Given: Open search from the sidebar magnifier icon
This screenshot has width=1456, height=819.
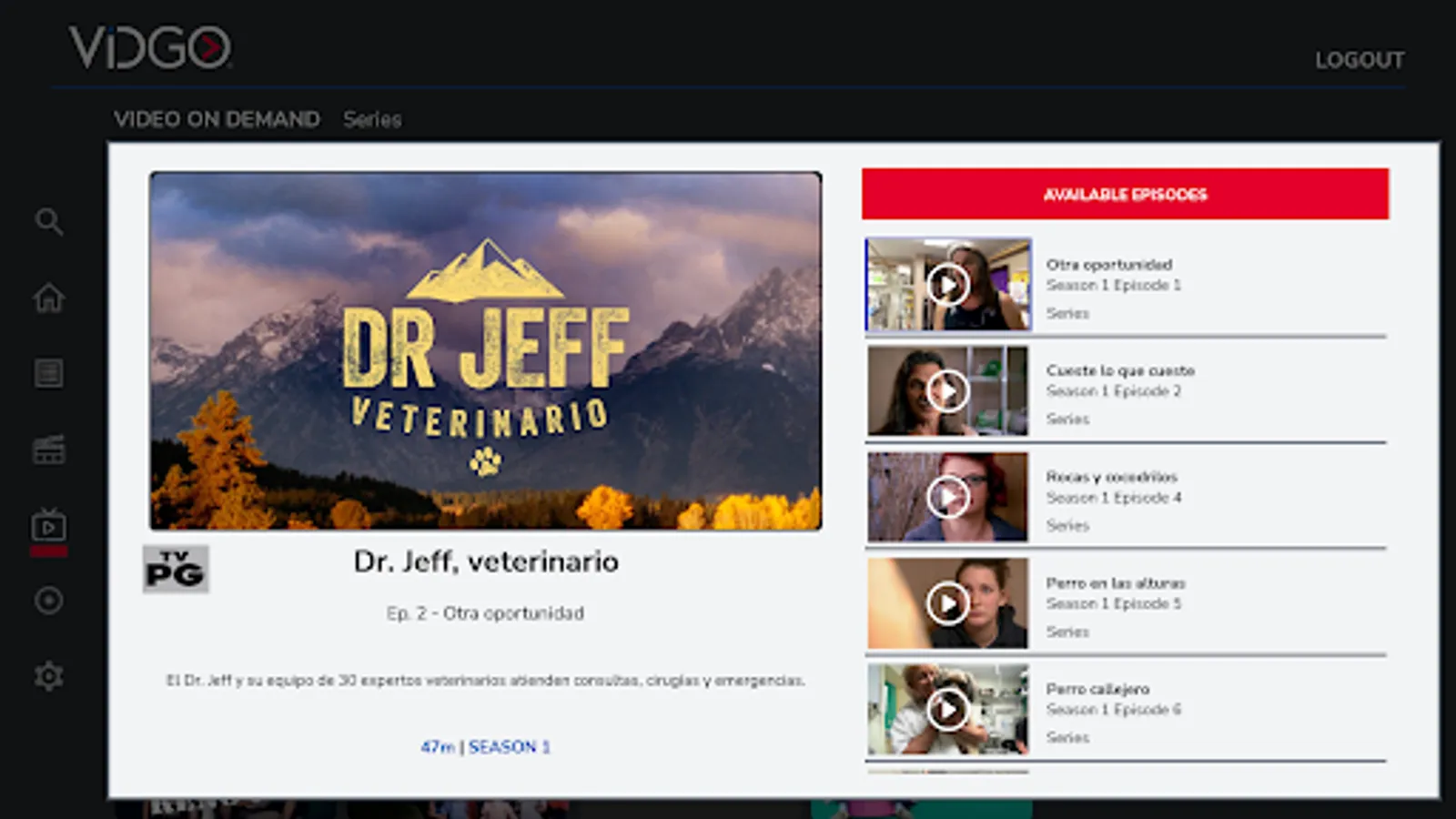Looking at the screenshot, I should pos(49,221).
